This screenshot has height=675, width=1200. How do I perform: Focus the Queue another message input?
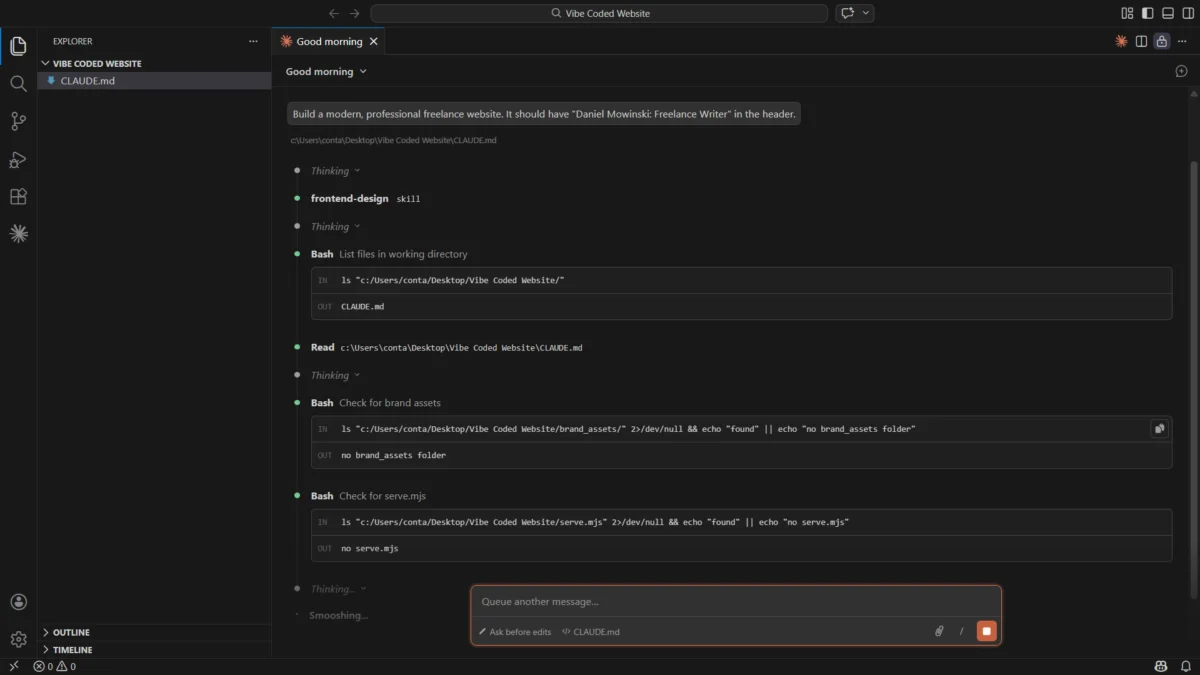pyautogui.click(x=735, y=602)
